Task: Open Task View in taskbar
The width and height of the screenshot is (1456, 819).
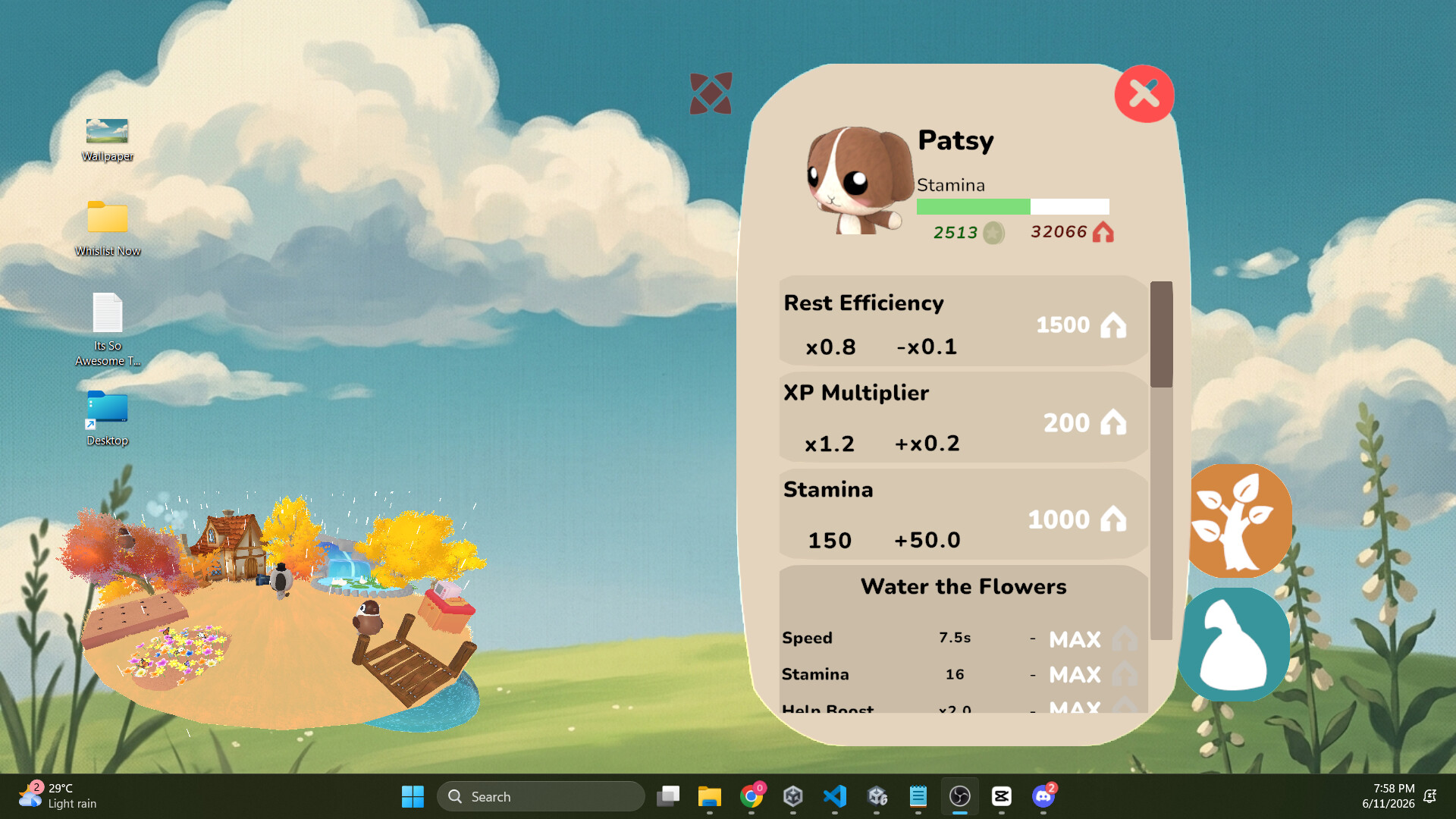Action: coord(668,796)
